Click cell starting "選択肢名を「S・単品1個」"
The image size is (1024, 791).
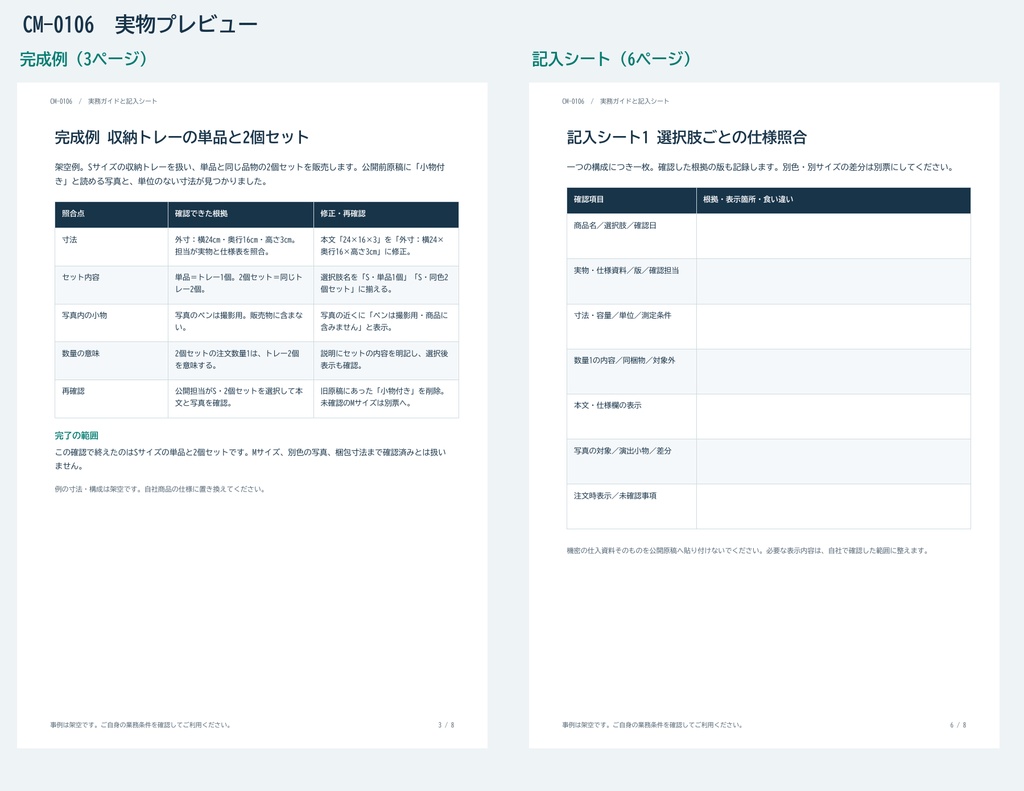386,284
